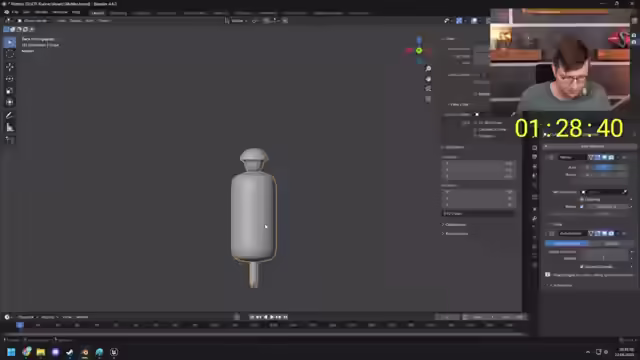Switch perspective/orthographic with the grid icon
640x360 pixels.
428,99
